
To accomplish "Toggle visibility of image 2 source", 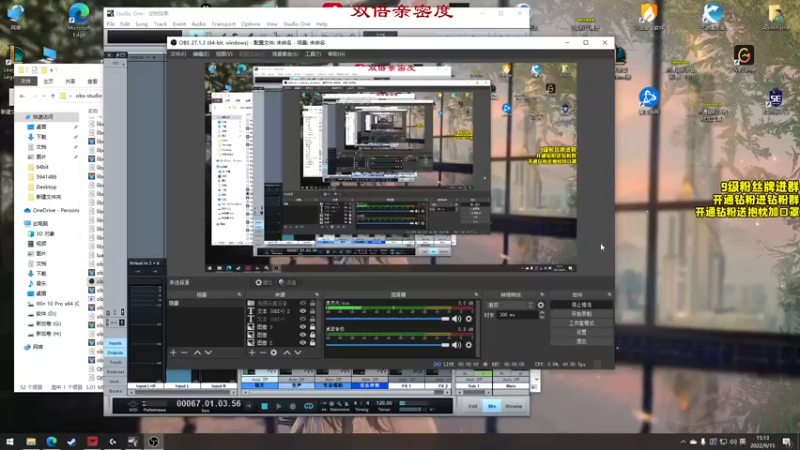I will click(x=303, y=343).
